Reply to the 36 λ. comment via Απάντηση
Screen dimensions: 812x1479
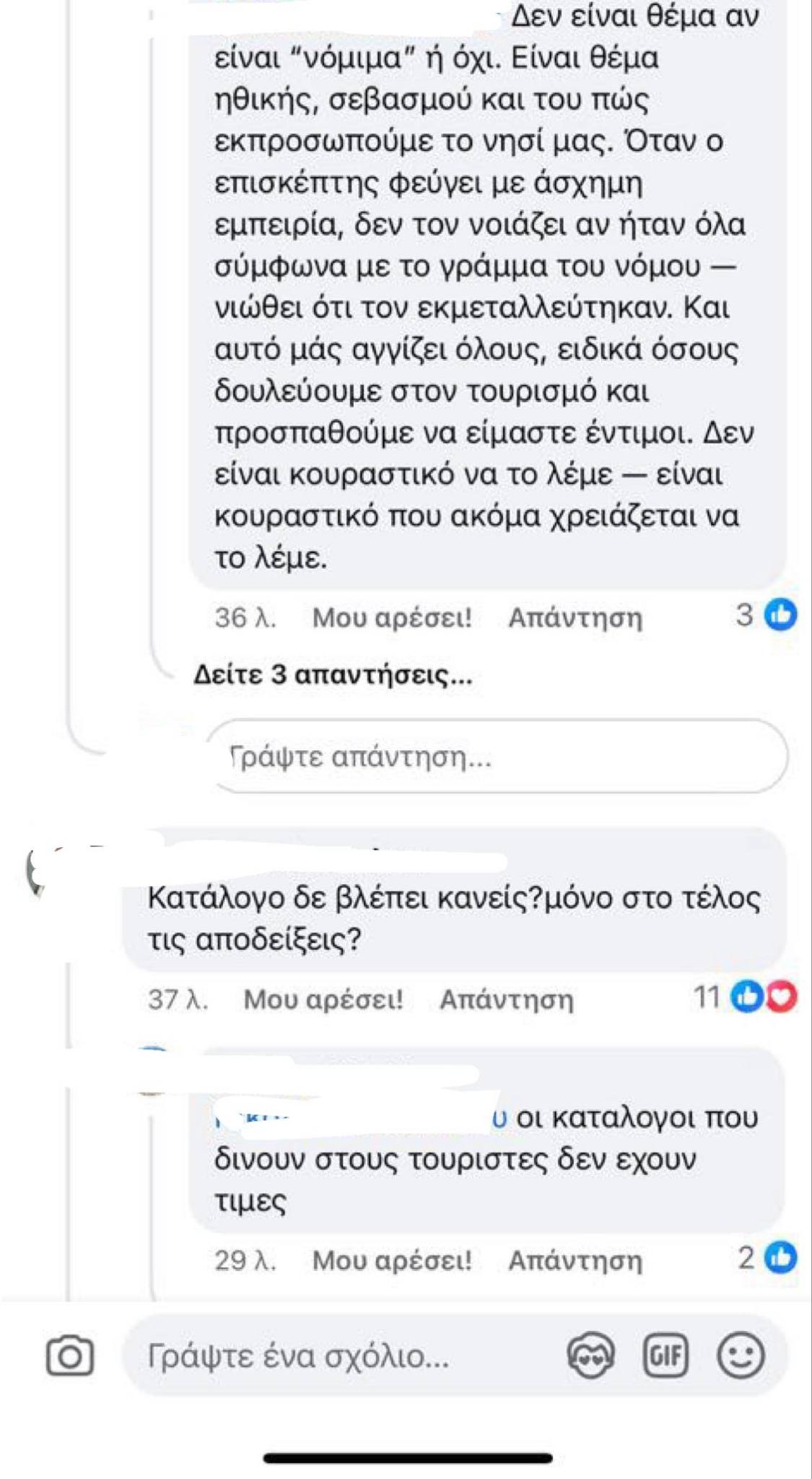pyautogui.click(x=575, y=617)
